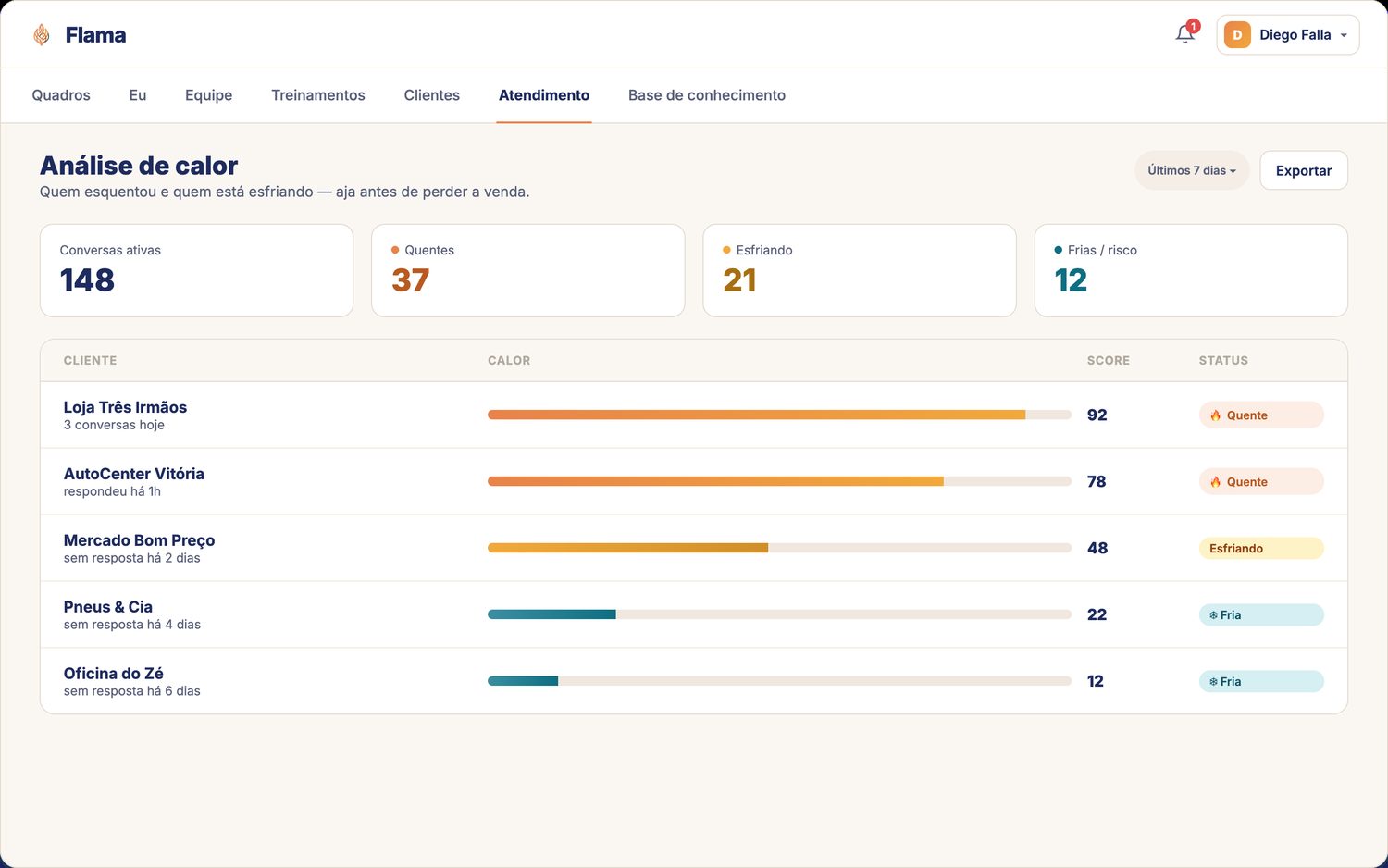Open the Conversas ativas 148 card

(196, 270)
